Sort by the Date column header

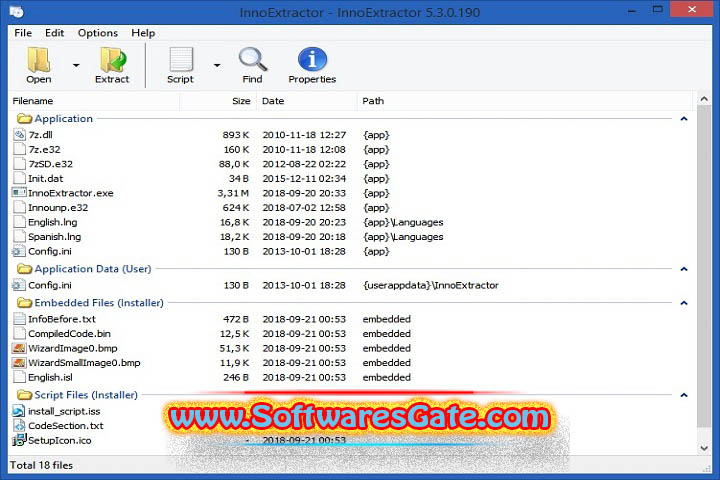click(307, 101)
